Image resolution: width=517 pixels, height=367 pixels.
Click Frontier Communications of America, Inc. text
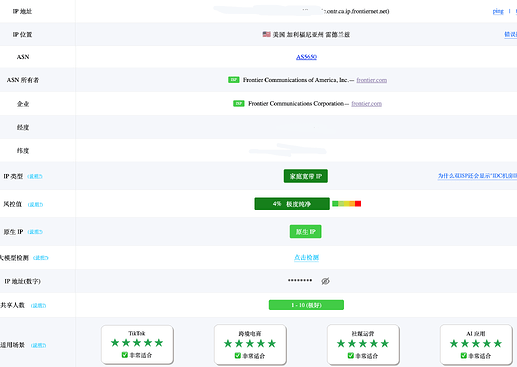(295, 80)
